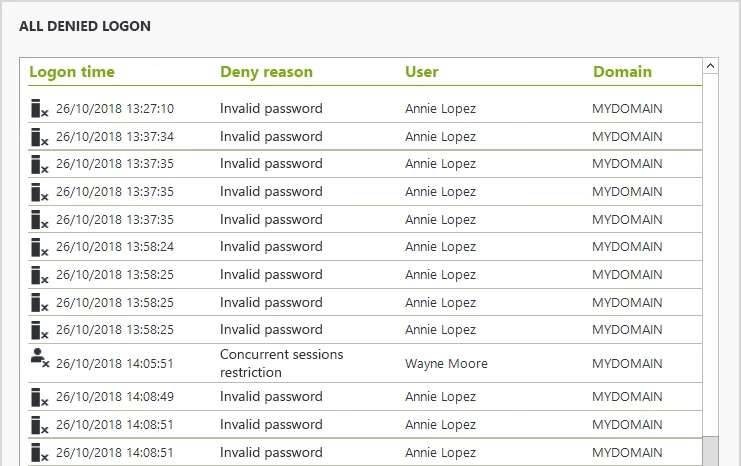Sort by the Logon time column header
This screenshot has height=466, width=741.
point(72,72)
